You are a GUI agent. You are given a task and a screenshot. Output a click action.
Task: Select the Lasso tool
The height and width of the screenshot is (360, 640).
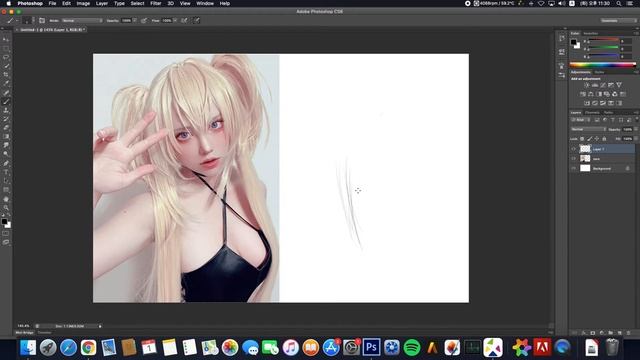[x=6, y=57]
